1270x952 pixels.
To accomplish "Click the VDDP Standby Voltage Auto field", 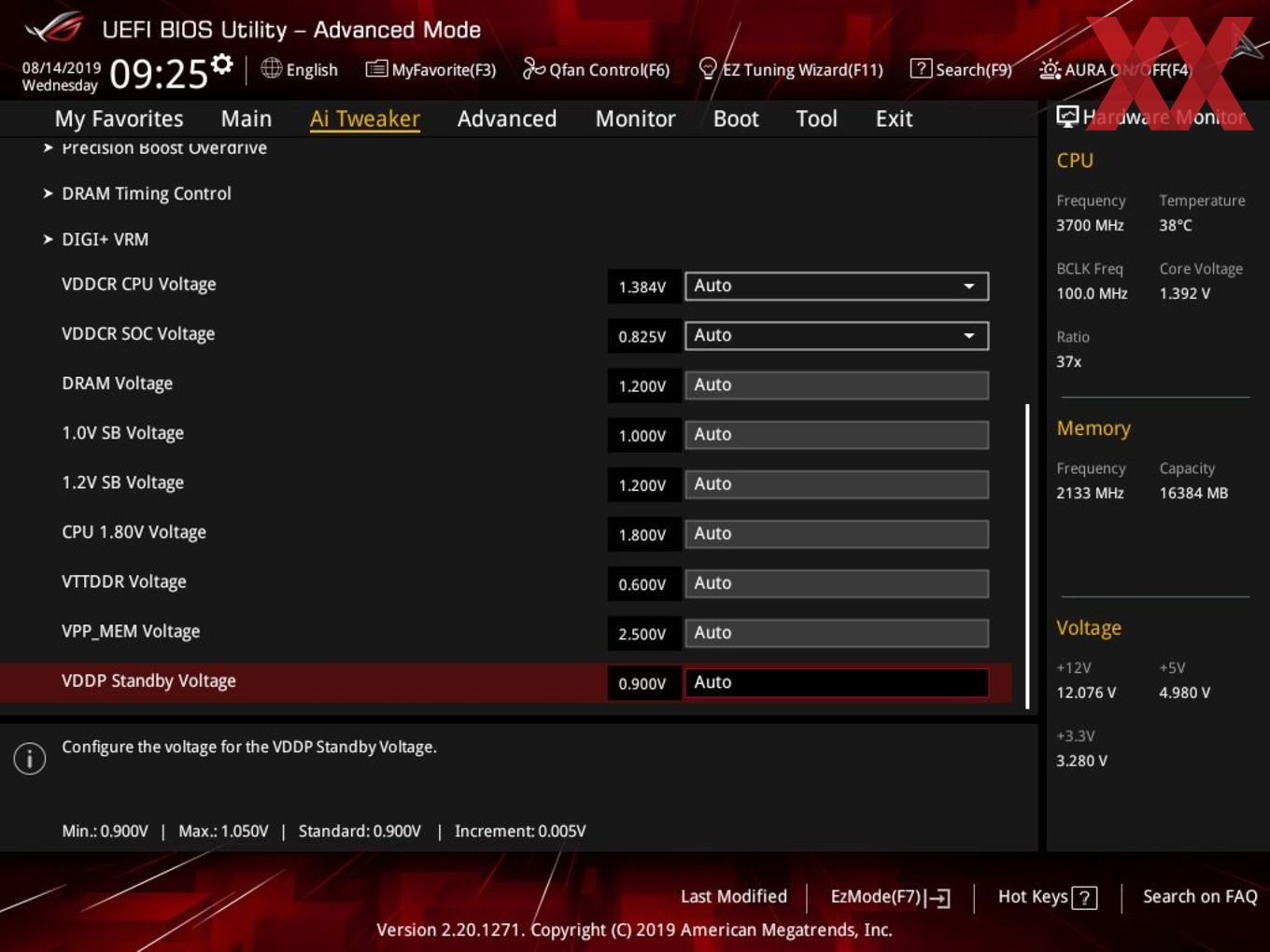I will point(837,682).
